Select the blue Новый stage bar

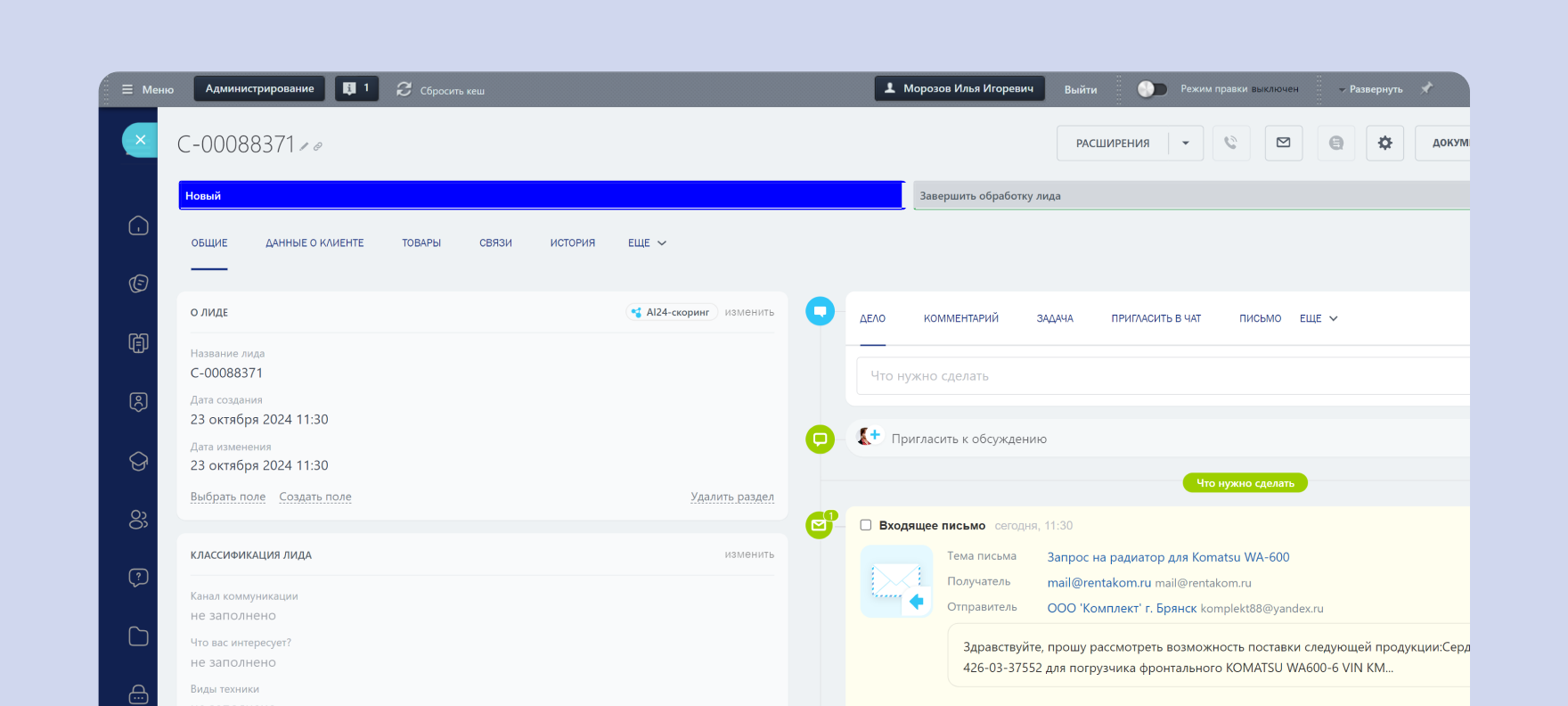(542, 195)
